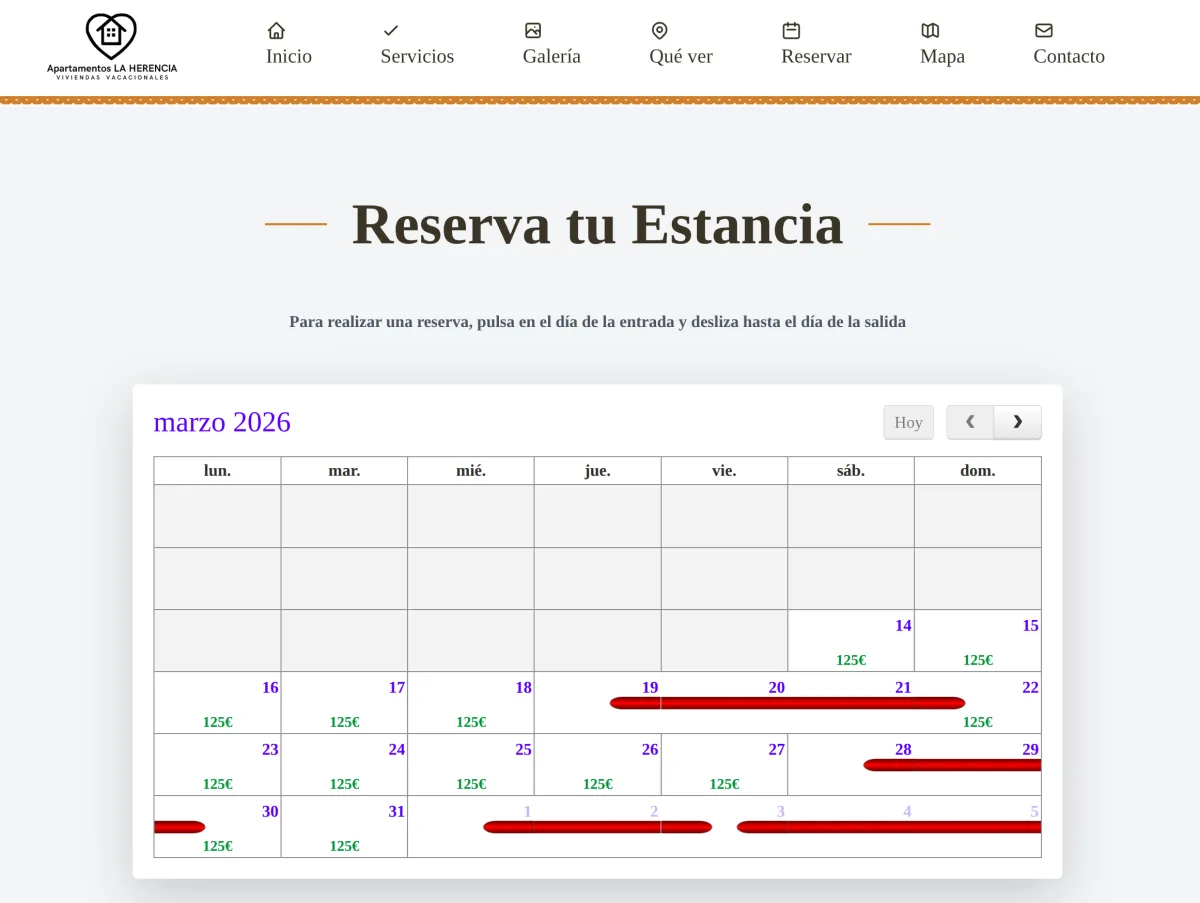Image resolution: width=1200 pixels, height=903 pixels.
Task: Click the marzo 2026 heading
Action: tap(222, 422)
